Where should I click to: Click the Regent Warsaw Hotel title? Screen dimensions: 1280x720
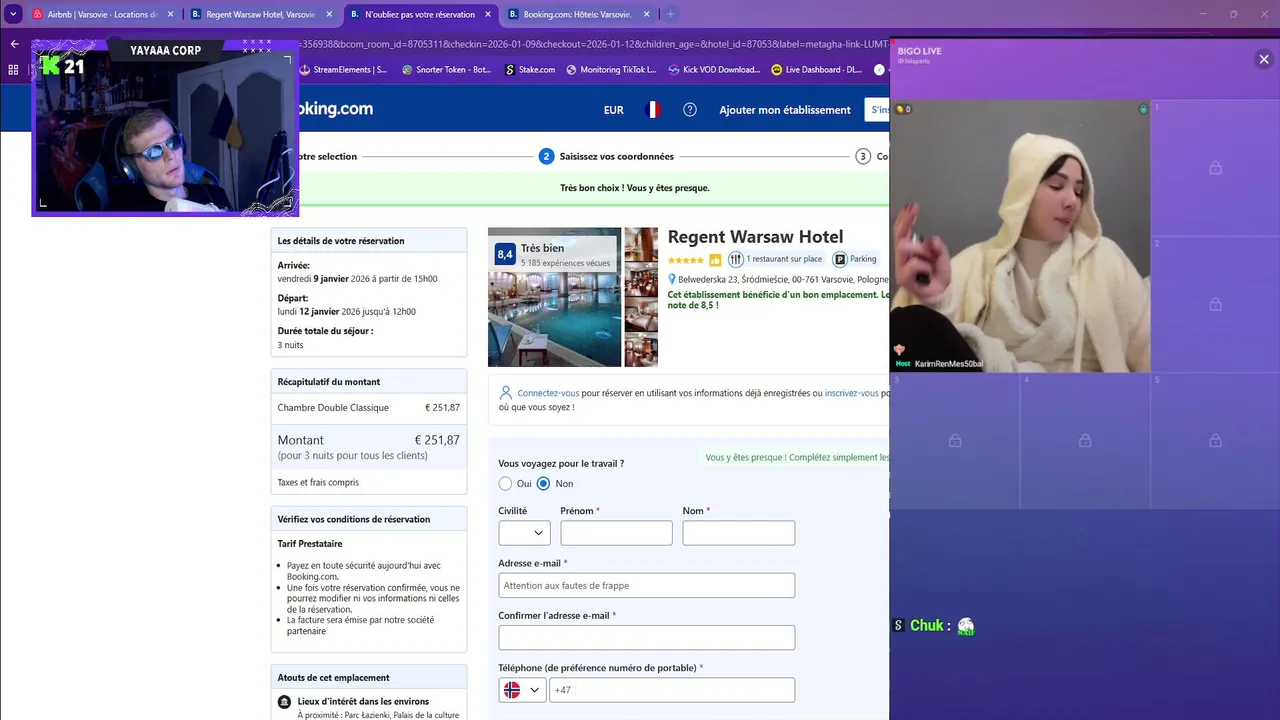[x=755, y=237]
